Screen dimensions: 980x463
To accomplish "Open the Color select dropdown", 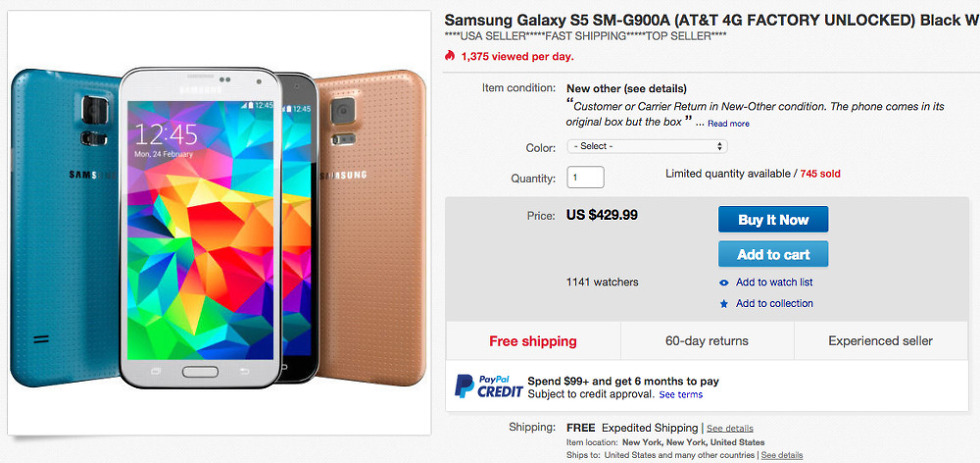I will (x=646, y=146).
